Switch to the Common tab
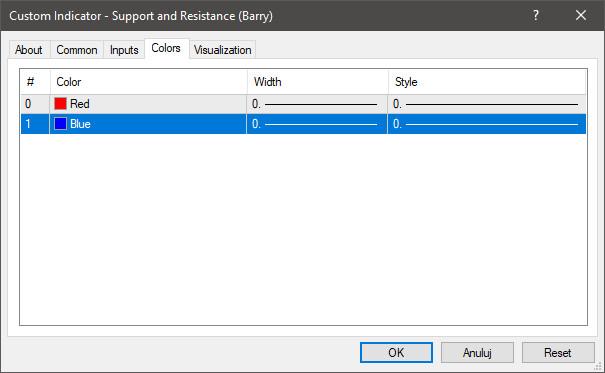This screenshot has height=373, width=605. click(77, 50)
